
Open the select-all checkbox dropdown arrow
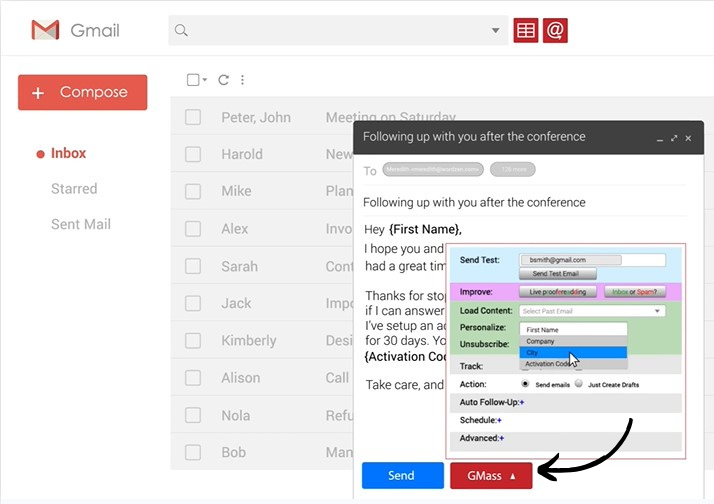tap(204, 80)
